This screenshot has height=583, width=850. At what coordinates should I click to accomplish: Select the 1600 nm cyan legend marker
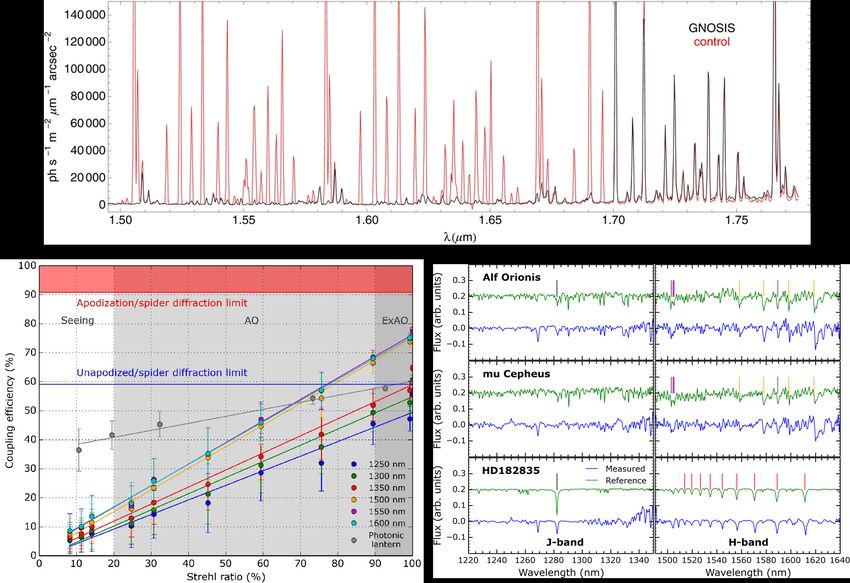pyautogui.click(x=354, y=523)
